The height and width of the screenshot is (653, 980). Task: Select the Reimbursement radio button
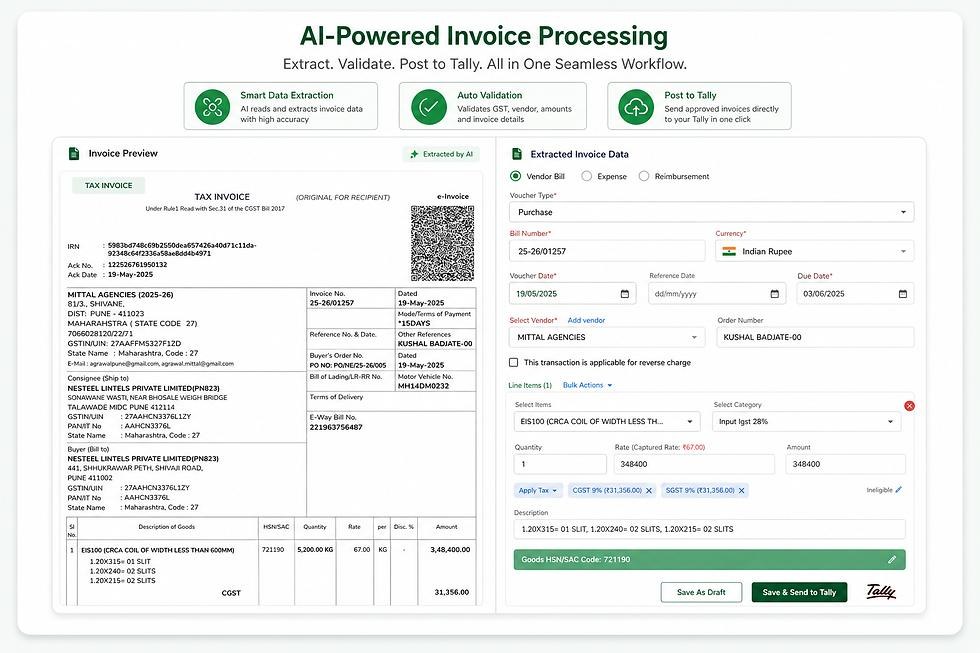tap(644, 176)
